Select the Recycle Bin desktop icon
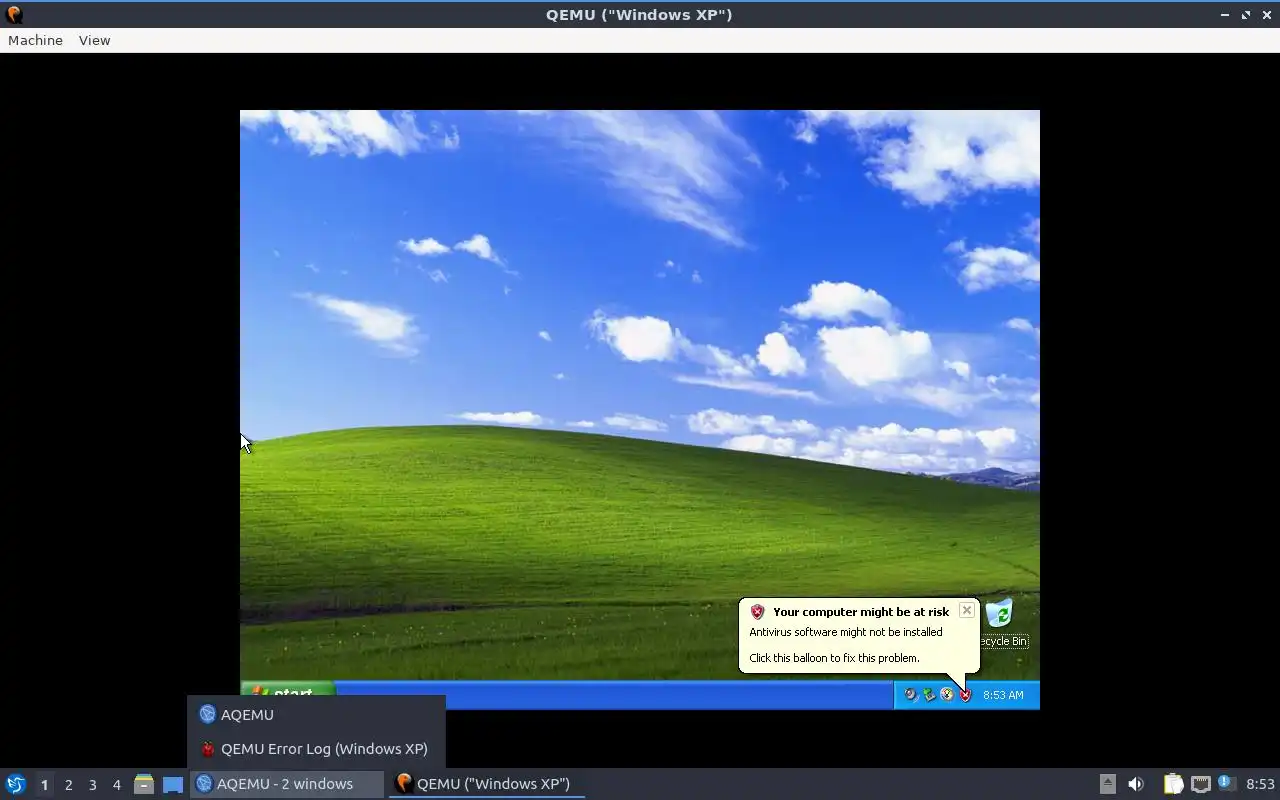Image resolution: width=1280 pixels, height=800 pixels. [1000, 624]
